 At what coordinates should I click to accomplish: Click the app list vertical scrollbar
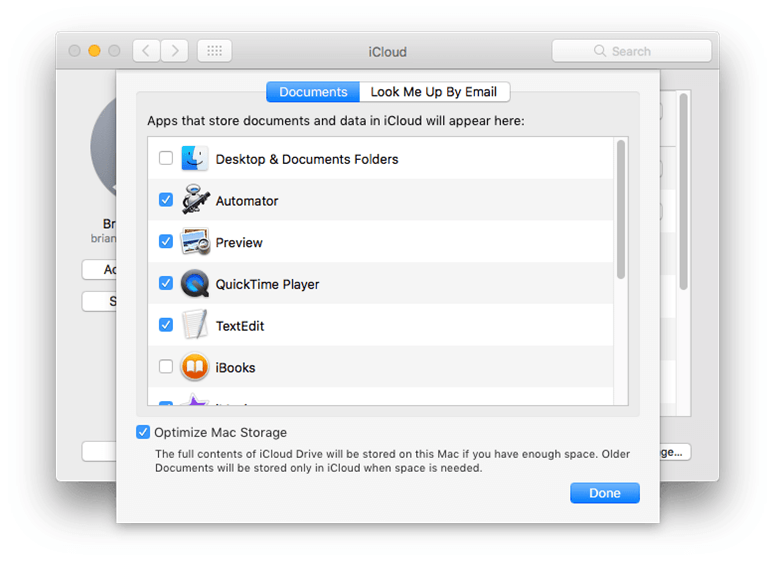click(x=621, y=210)
